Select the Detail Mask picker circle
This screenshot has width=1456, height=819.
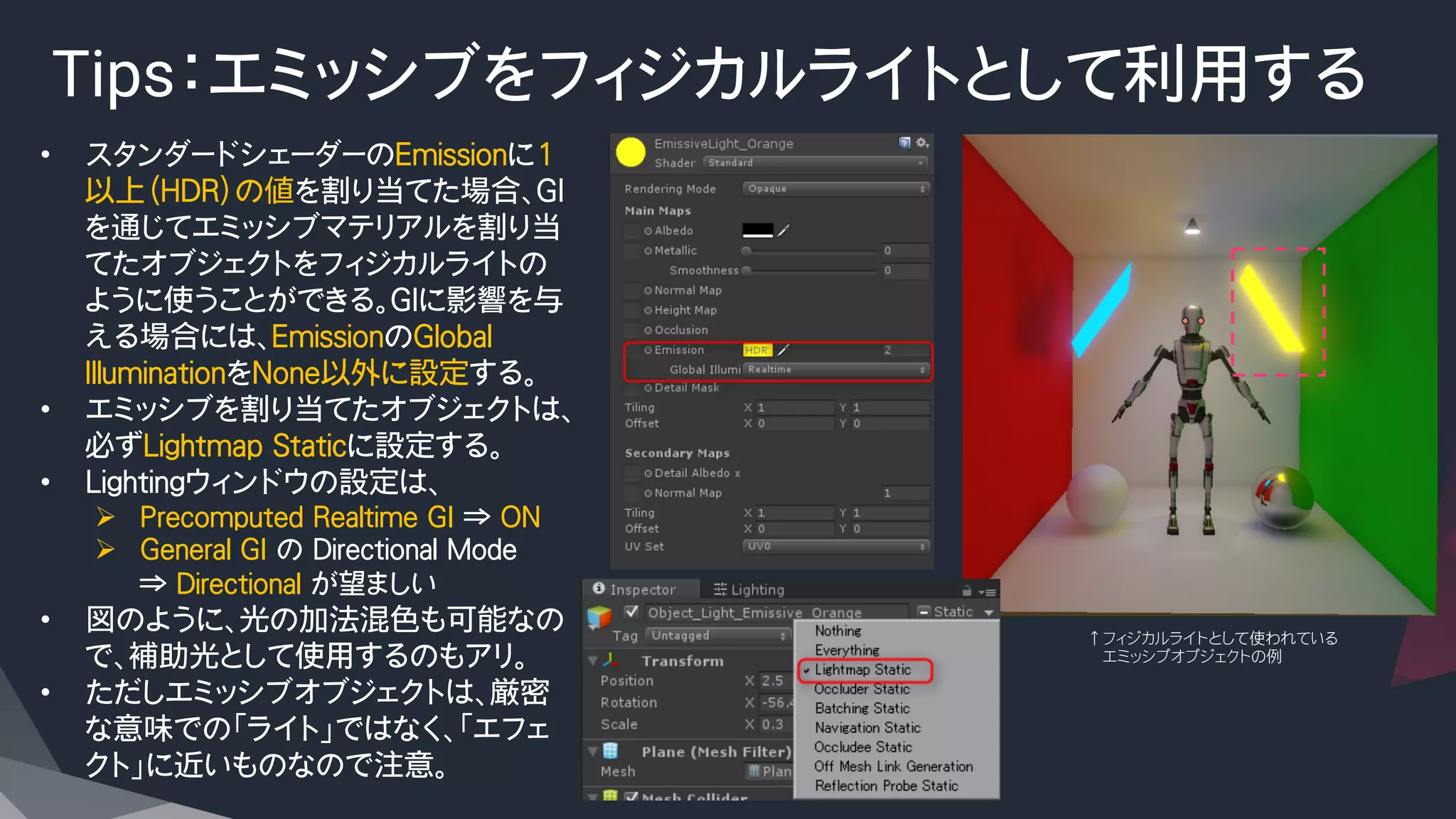pos(648,388)
